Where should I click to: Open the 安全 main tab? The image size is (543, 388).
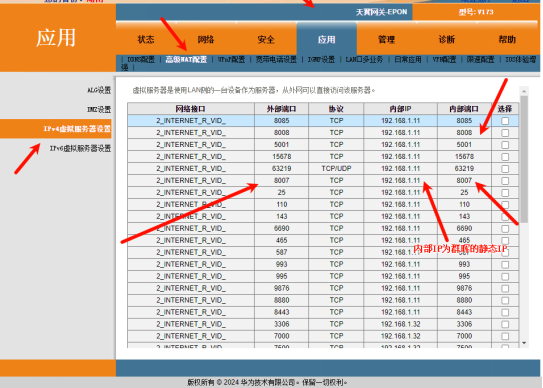pyautogui.click(x=266, y=39)
